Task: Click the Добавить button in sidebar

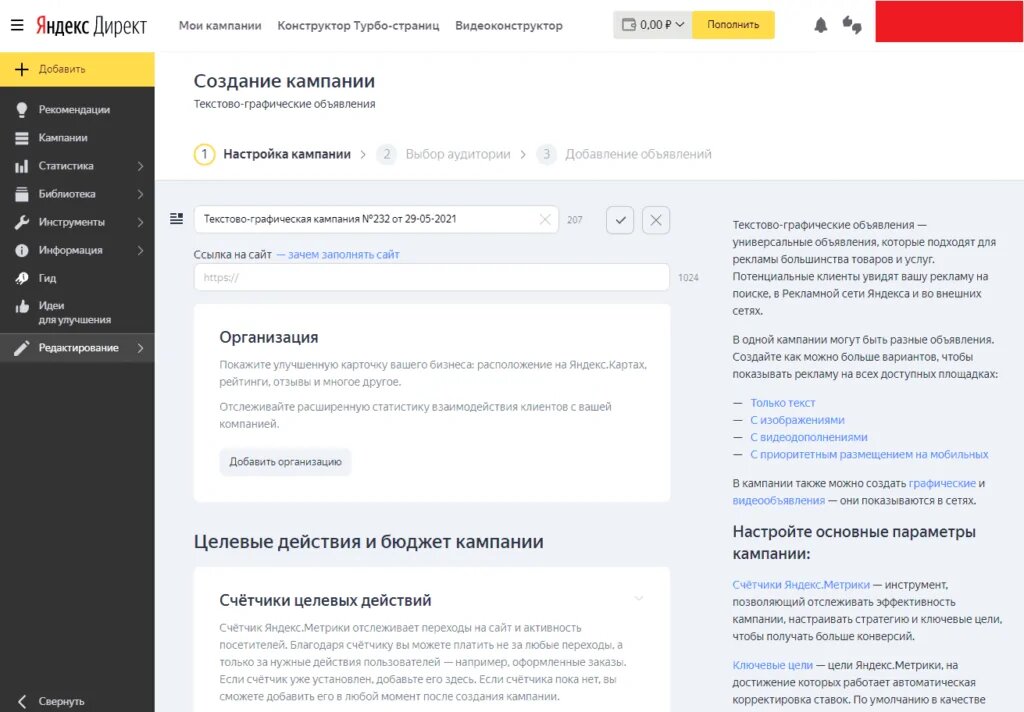Action: click(x=77, y=69)
